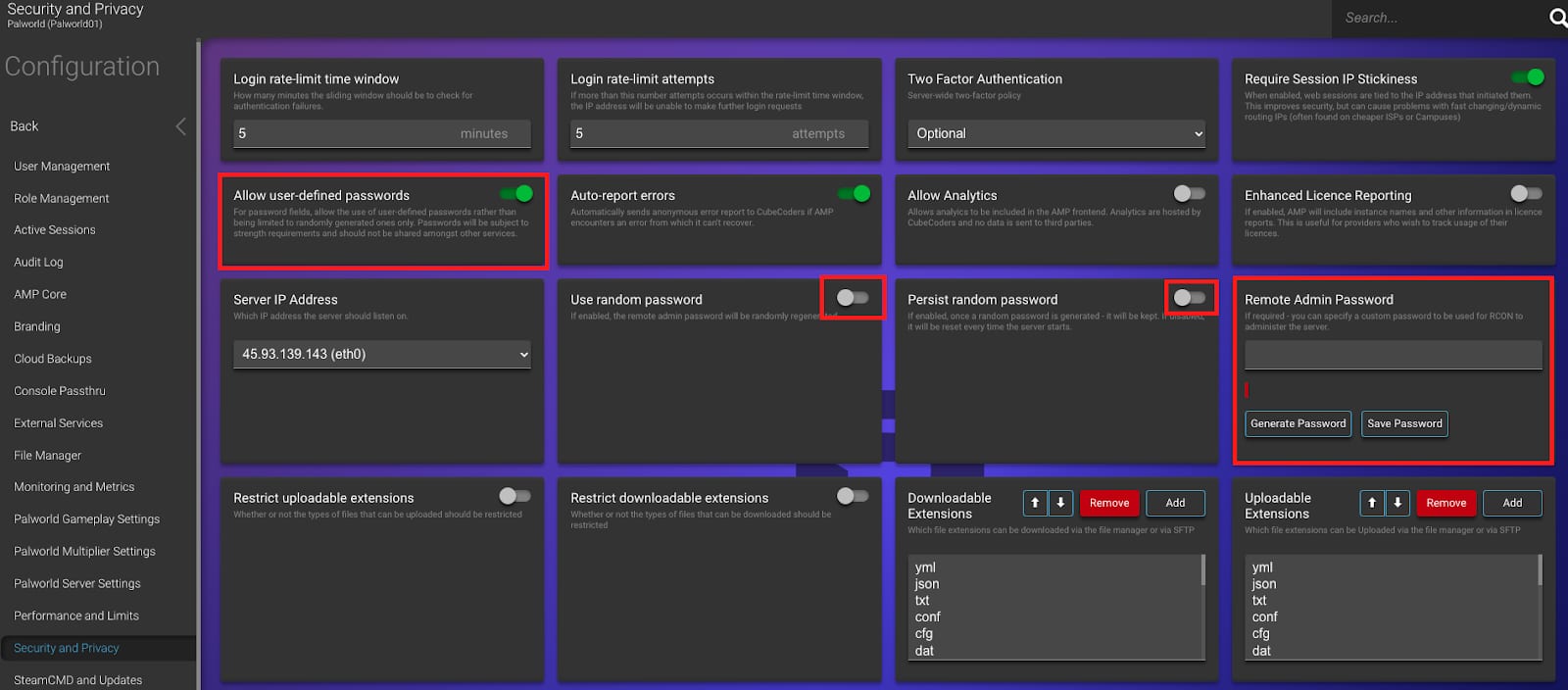This screenshot has height=690, width=1568.
Task: Toggle Require Session IP Stickiness off
Action: pos(1528,77)
